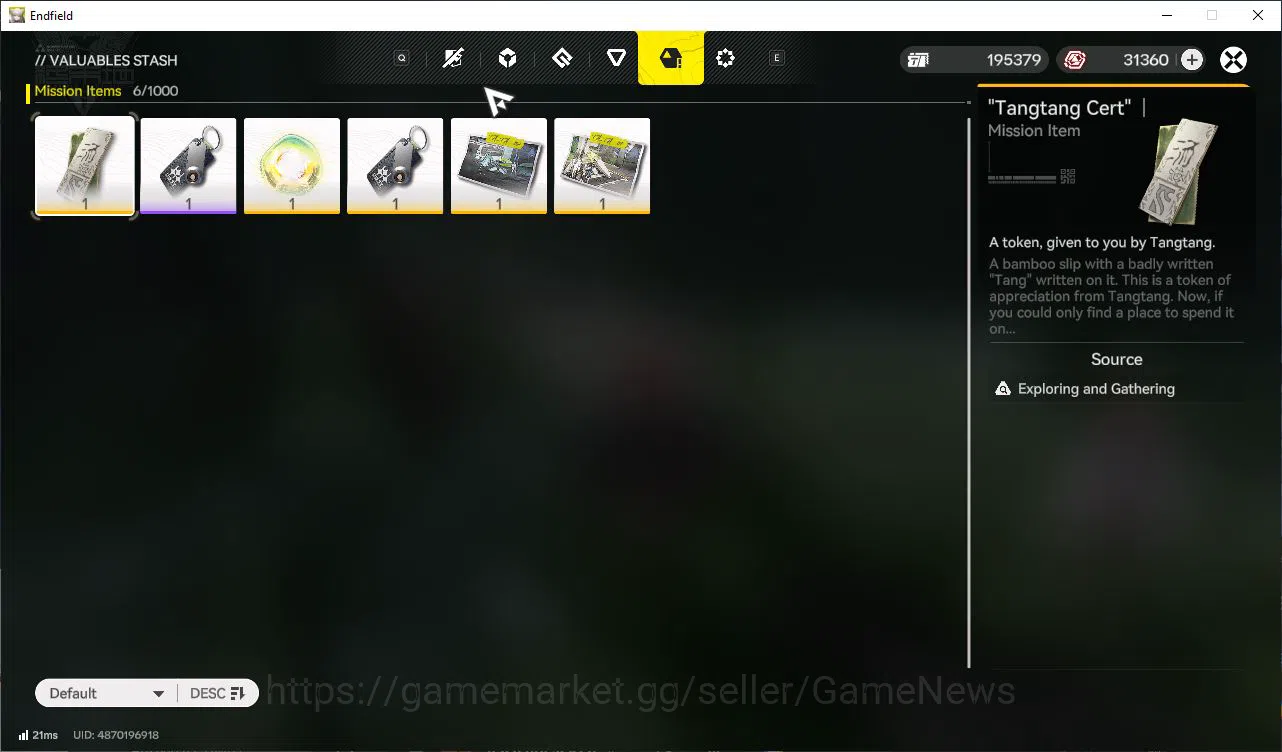This screenshot has height=752, width=1282.
Task: Click "A token, given to you by Tangtang."
Action: pyautogui.click(x=1102, y=242)
